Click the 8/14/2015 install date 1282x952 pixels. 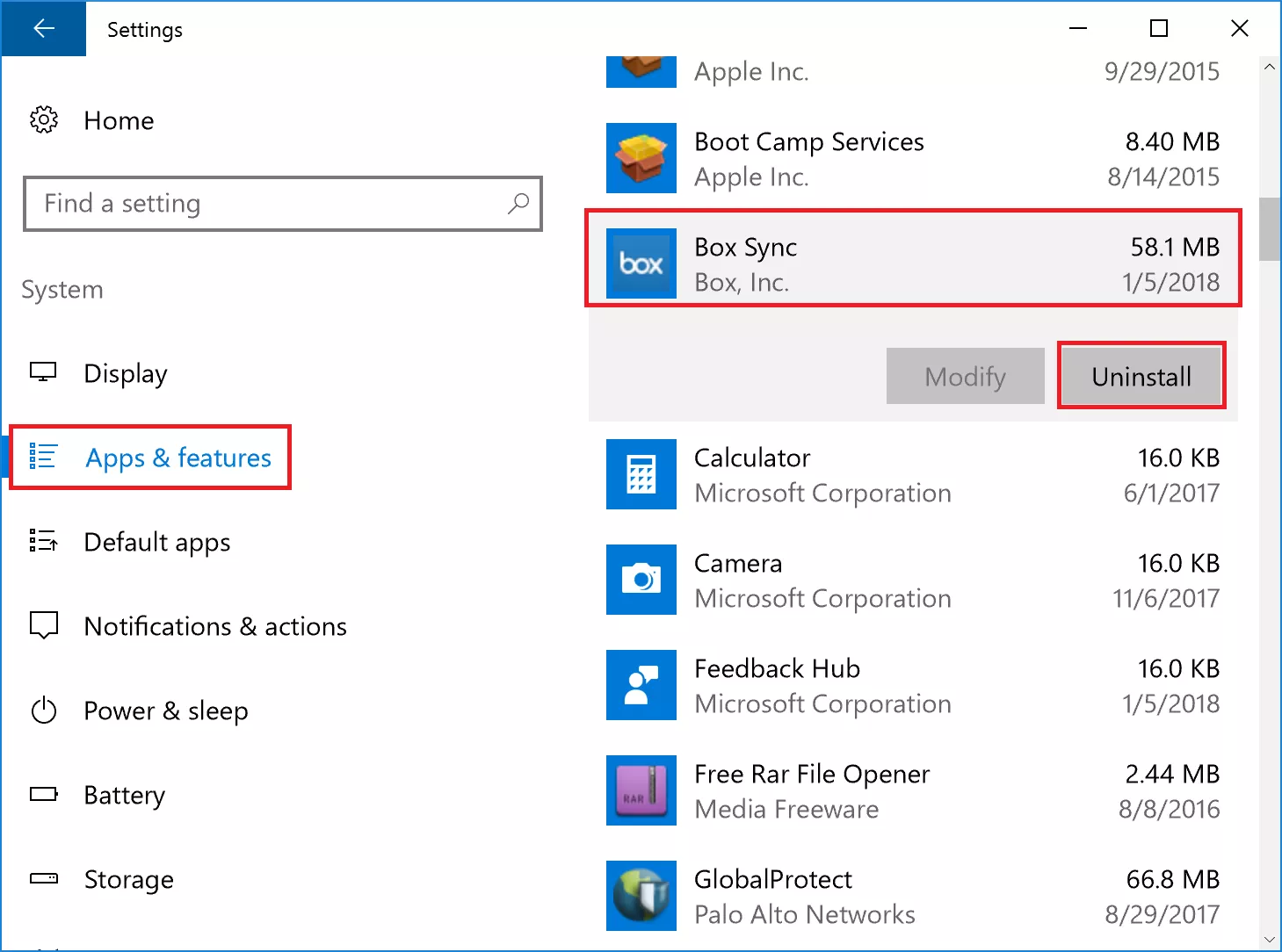point(1163,177)
